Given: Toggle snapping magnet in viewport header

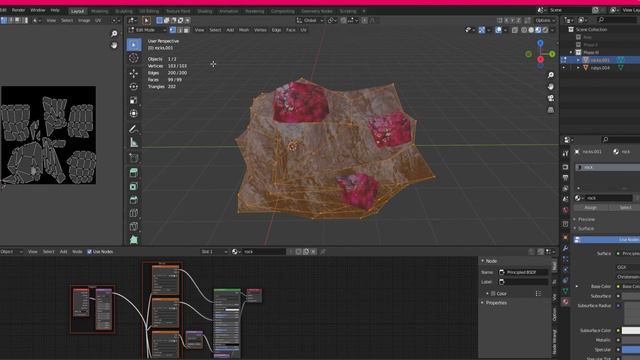Looking at the screenshot, I should point(344,20).
